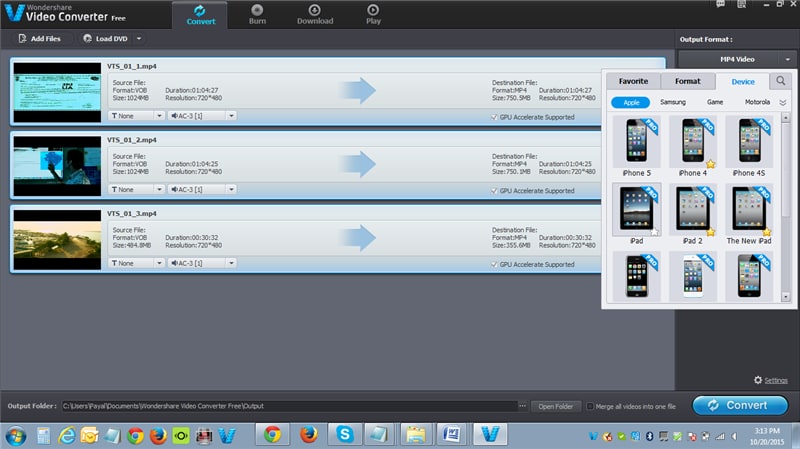Open the Play tab

point(373,14)
